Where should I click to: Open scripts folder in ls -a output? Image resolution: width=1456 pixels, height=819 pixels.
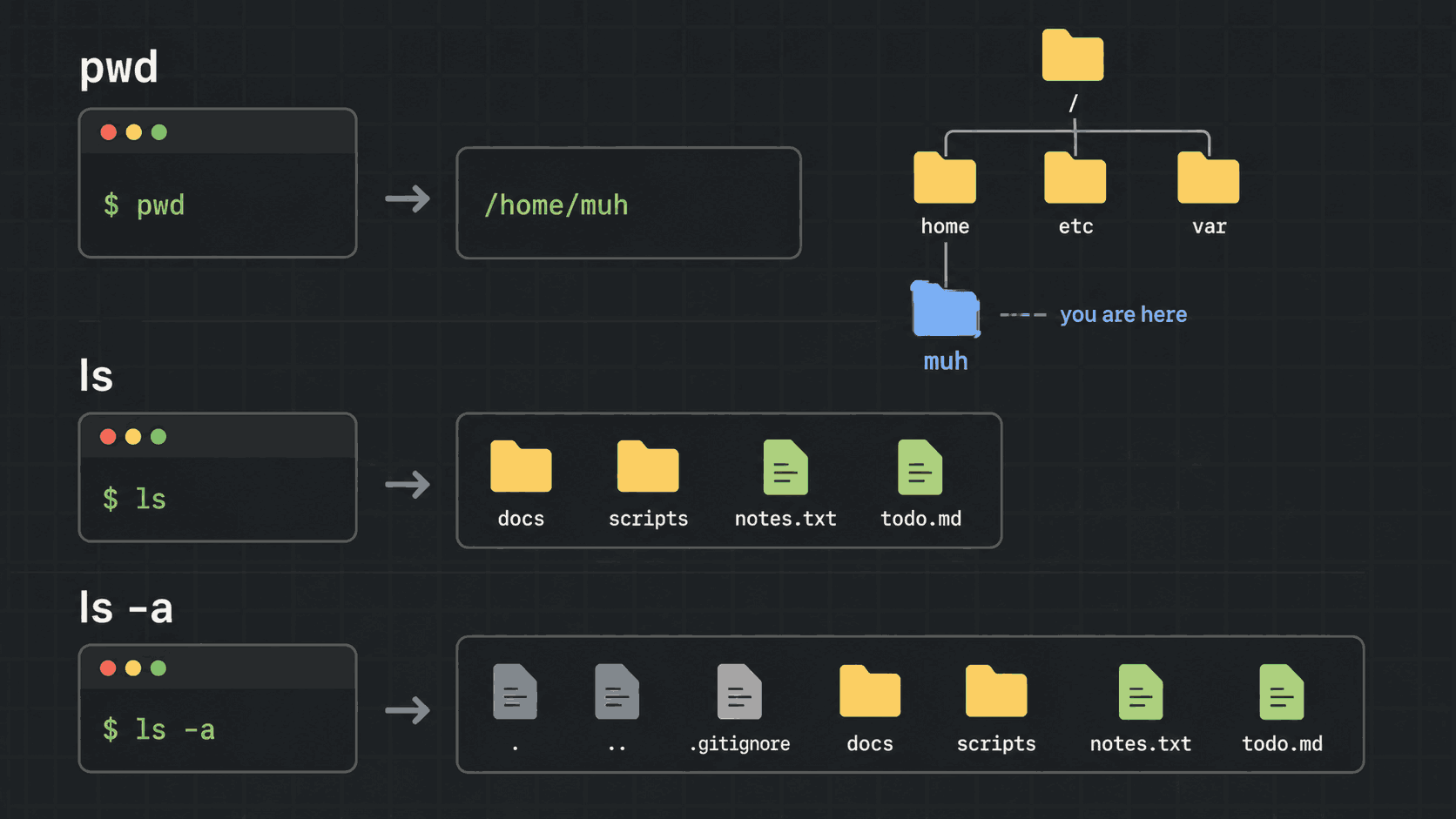click(x=996, y=691)
